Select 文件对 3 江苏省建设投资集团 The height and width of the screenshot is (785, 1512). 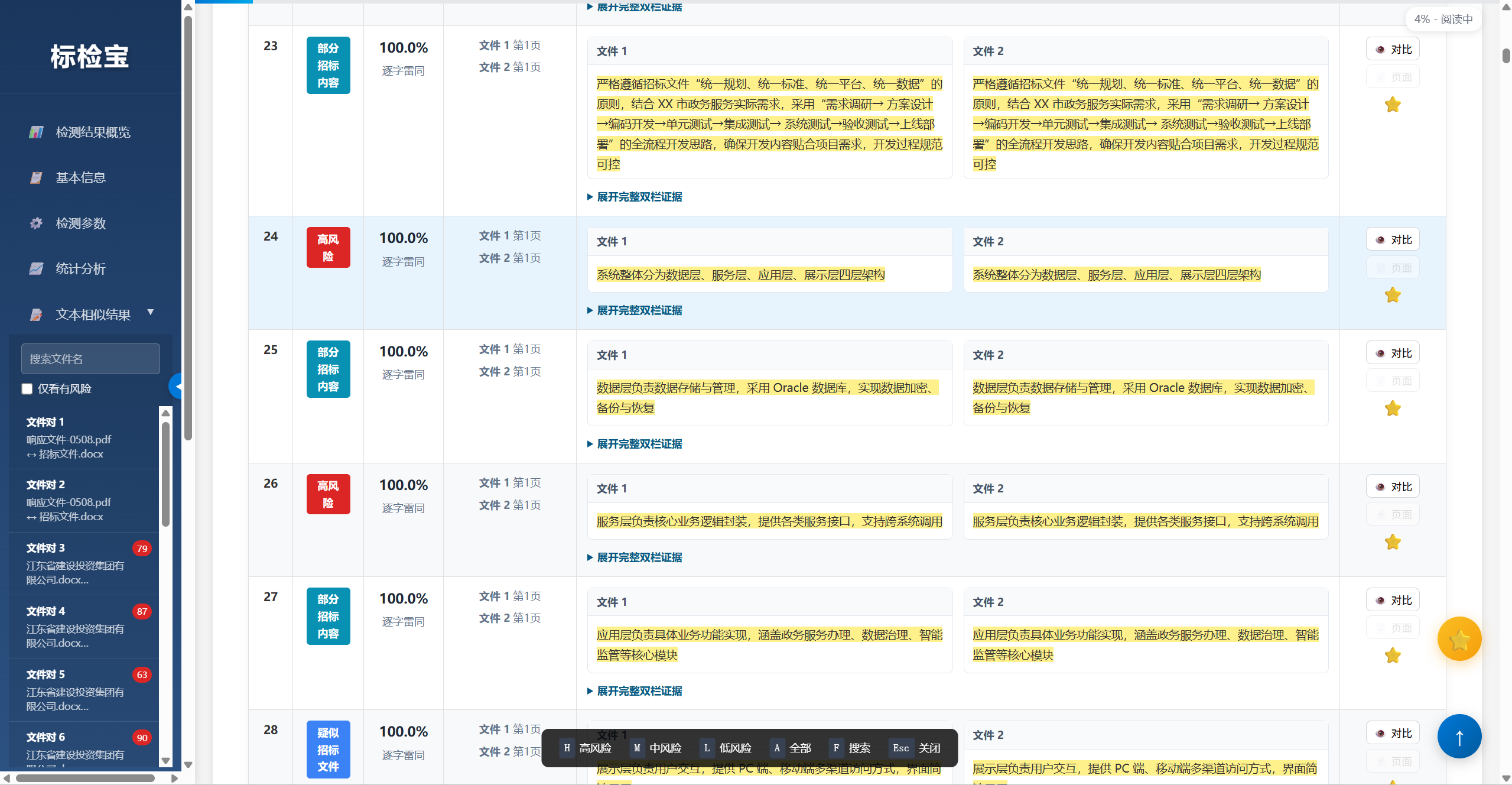pyautogui.click(x=84, y=564)
